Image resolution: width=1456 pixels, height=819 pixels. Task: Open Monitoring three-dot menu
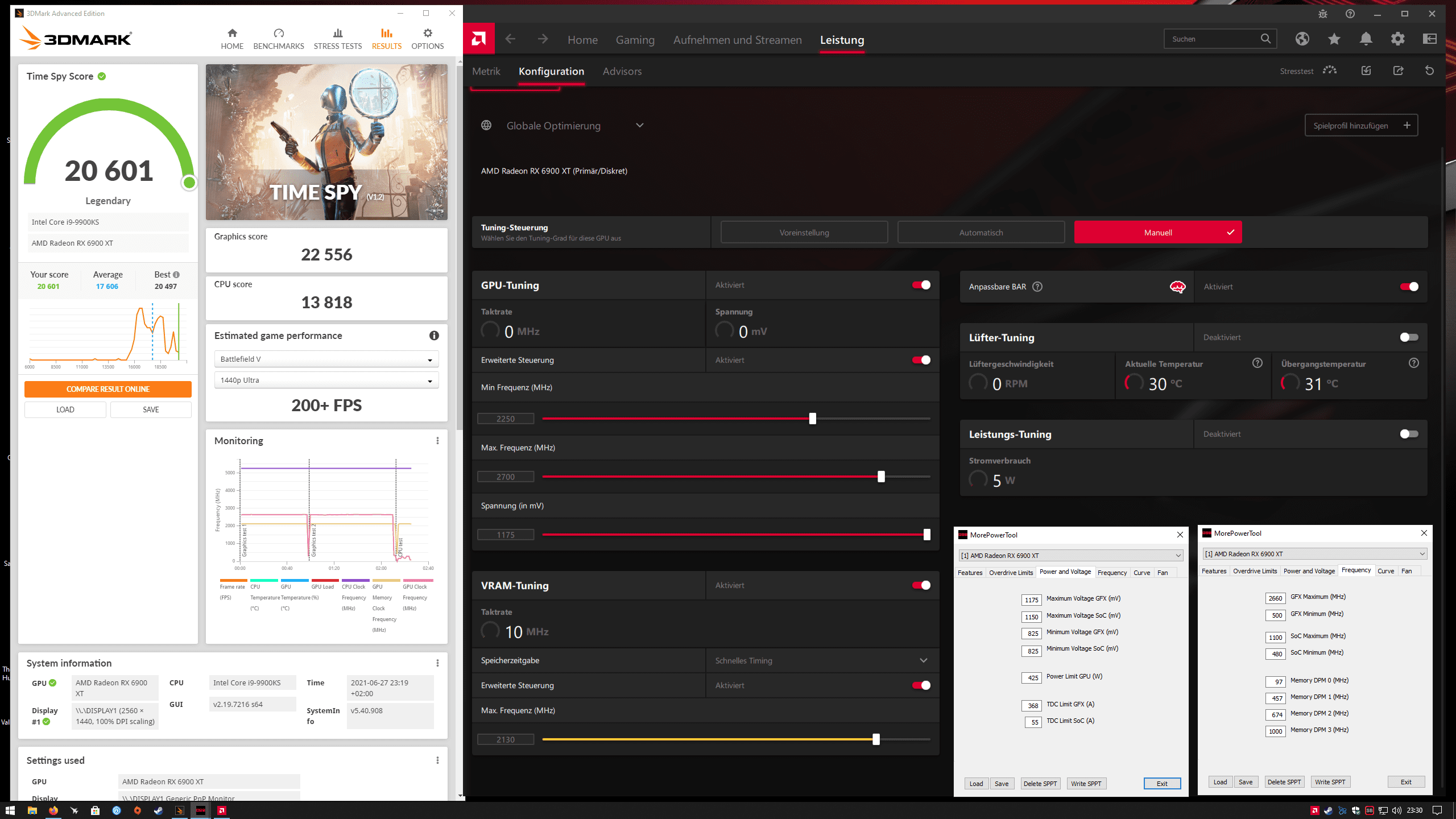(437, 441)
